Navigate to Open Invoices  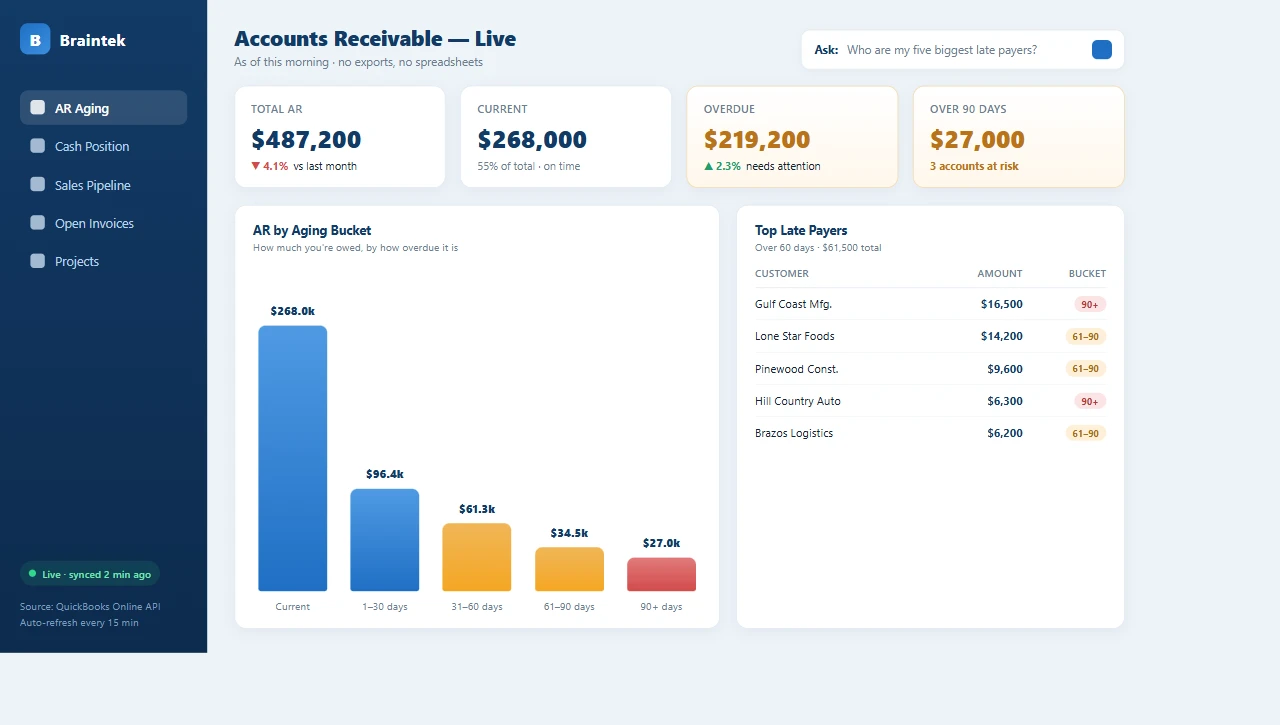[103, 223]
